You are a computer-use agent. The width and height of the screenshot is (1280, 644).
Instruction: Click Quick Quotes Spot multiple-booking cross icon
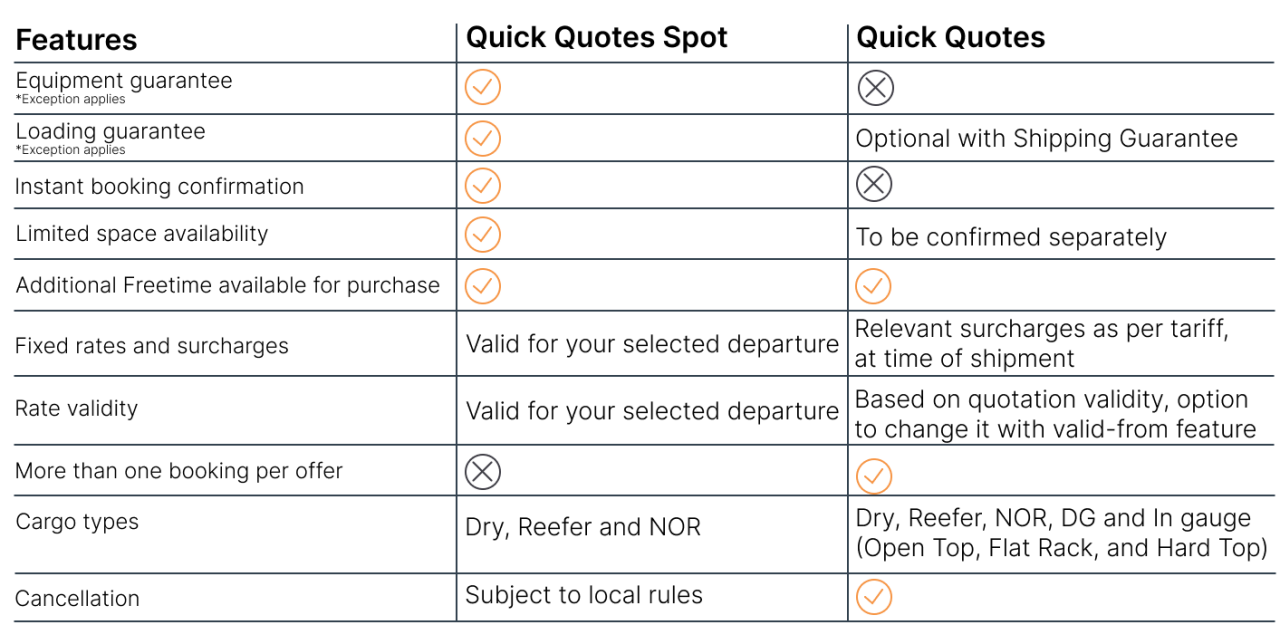(x=483, y=472)
